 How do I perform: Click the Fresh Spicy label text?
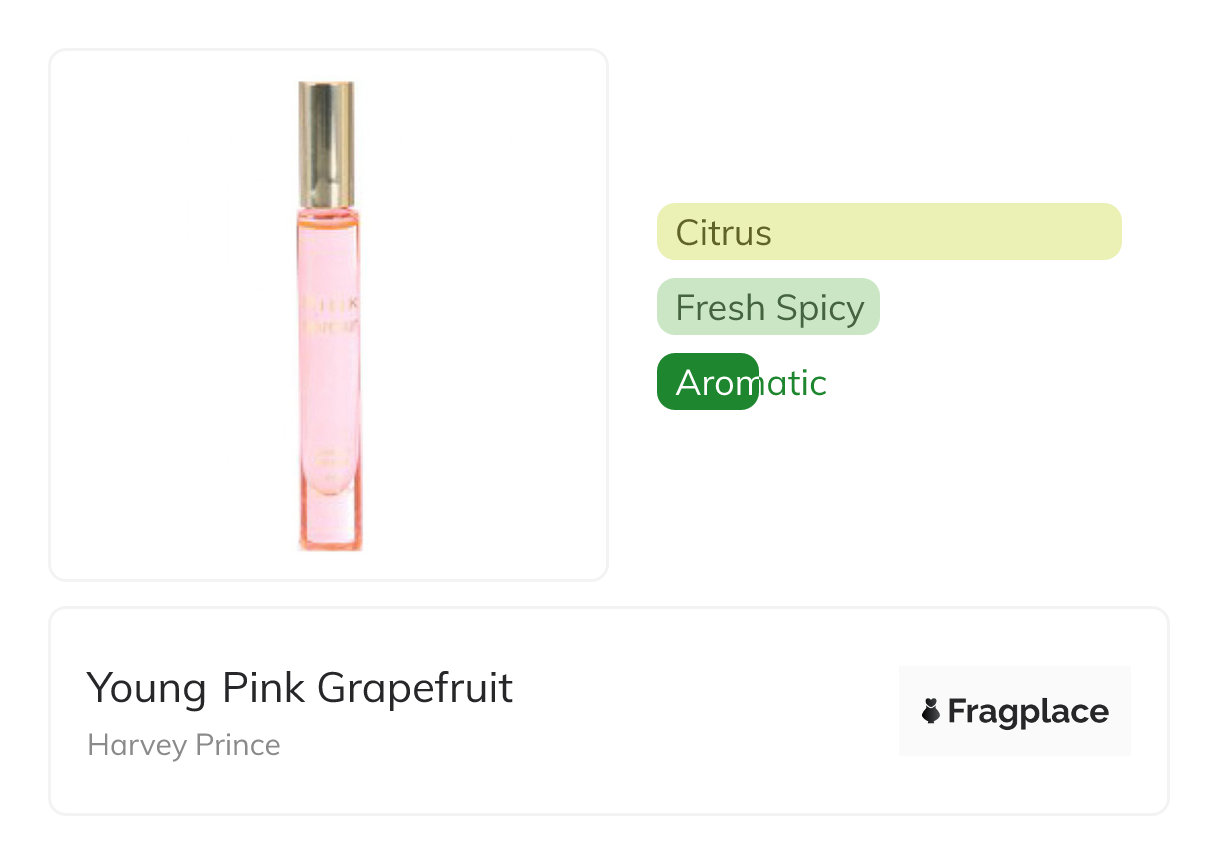click(x=769, y=308)
